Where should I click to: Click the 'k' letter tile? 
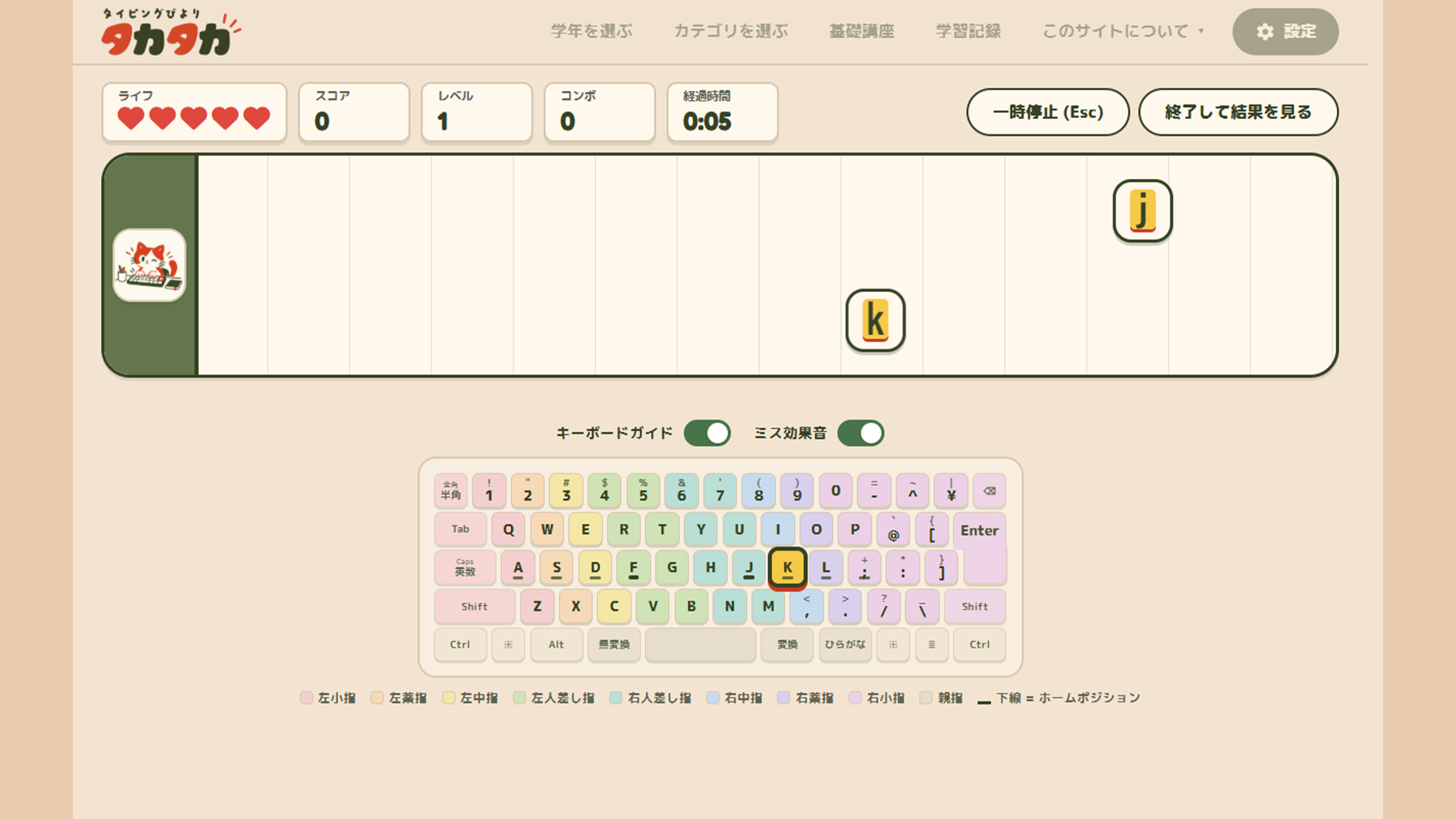[875, 320]
